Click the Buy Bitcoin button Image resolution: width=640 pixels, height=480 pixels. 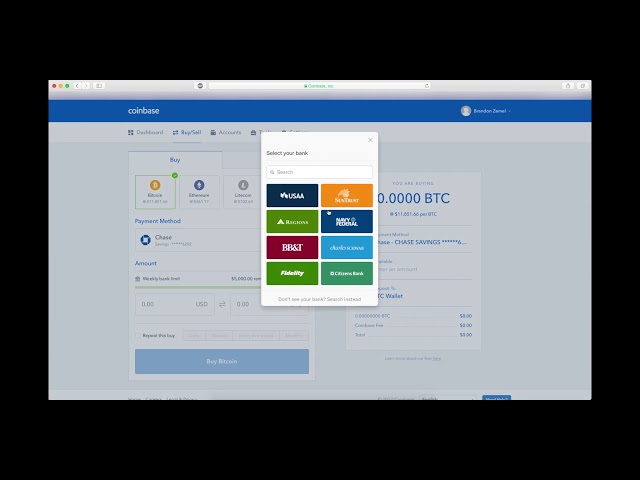click(x=222, y=361)
